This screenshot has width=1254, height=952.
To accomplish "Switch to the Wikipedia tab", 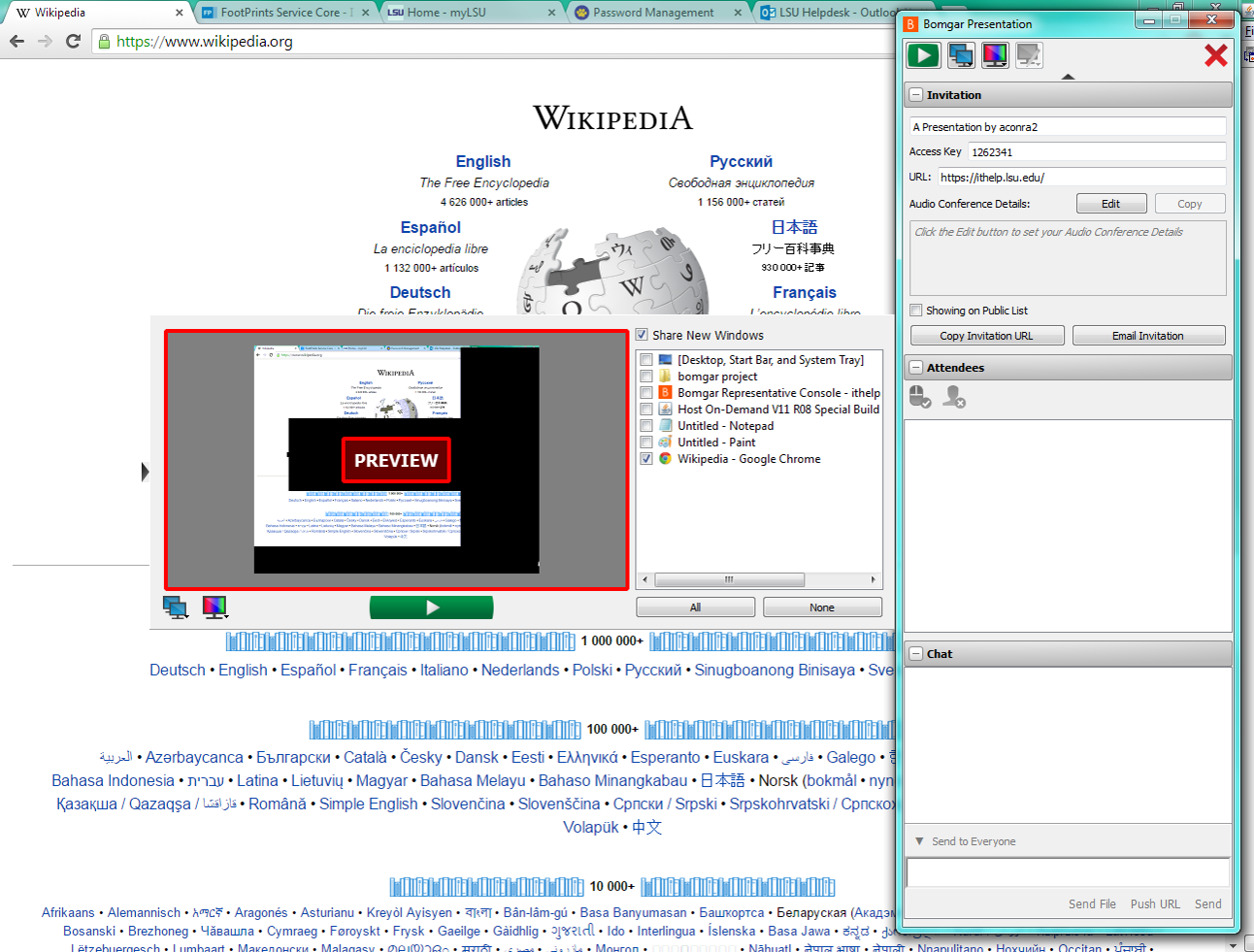I will pyautogui.click(x=97, y=13).
